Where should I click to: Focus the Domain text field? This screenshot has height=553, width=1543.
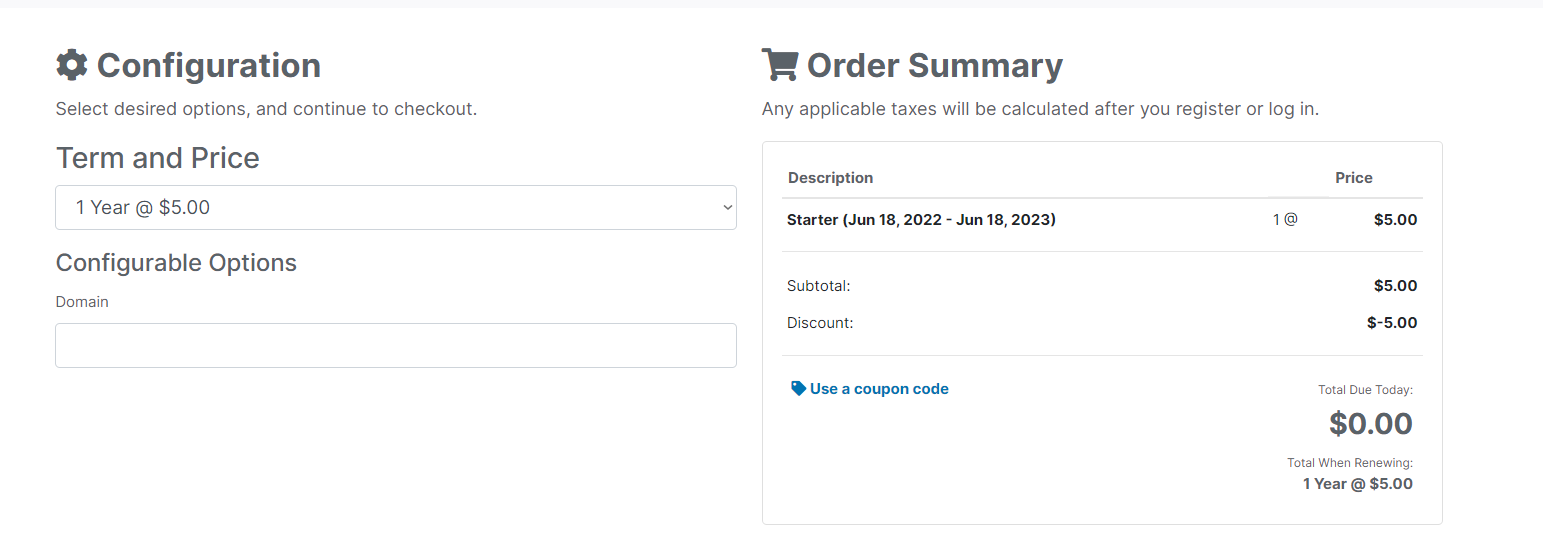pos(395,345)
